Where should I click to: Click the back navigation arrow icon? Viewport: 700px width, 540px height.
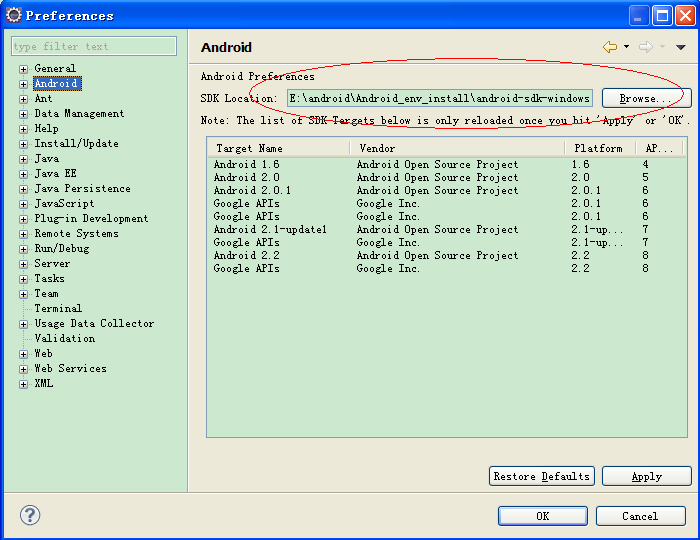[610, 47]
